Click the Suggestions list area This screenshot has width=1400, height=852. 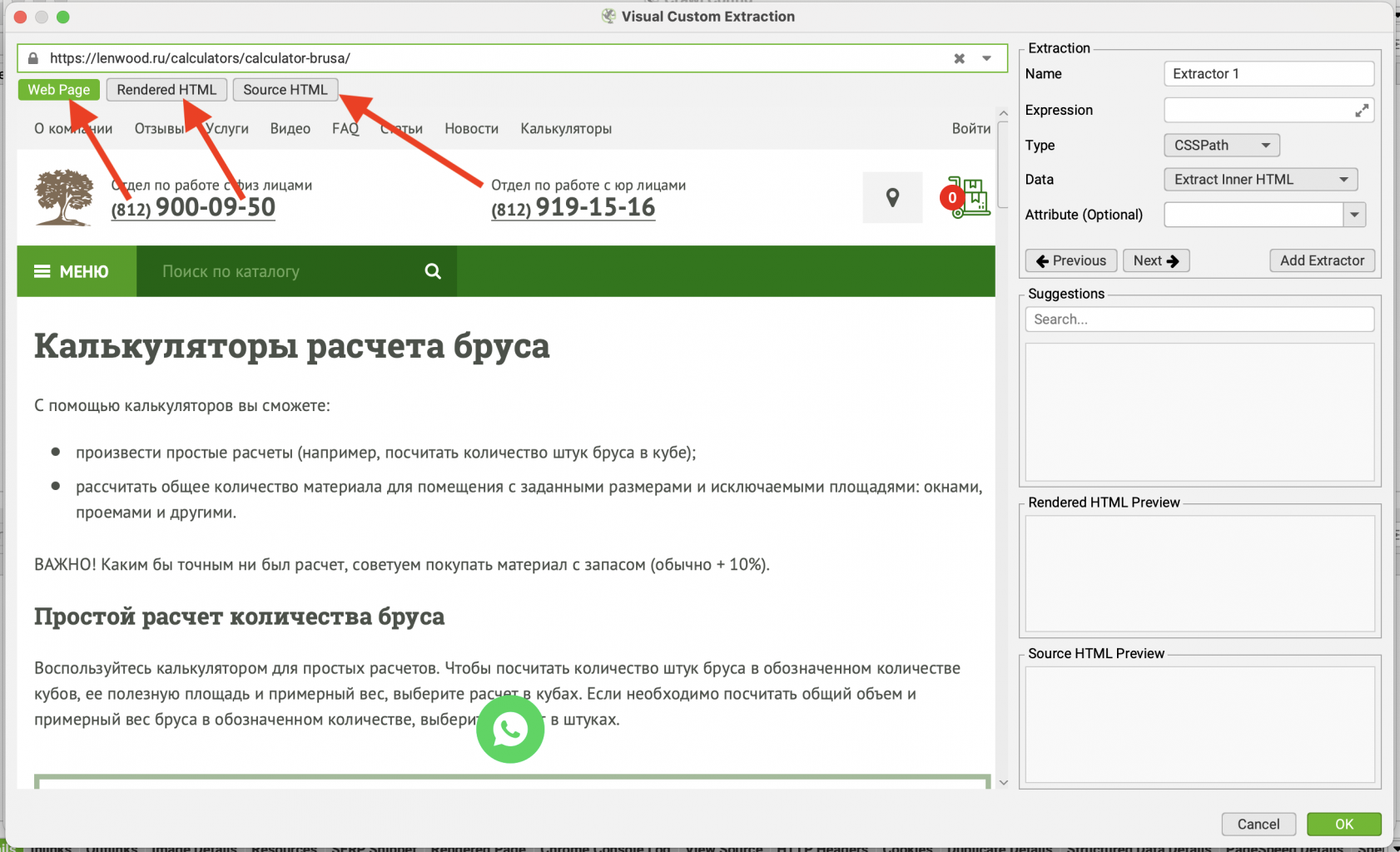tap(1199, 412)
